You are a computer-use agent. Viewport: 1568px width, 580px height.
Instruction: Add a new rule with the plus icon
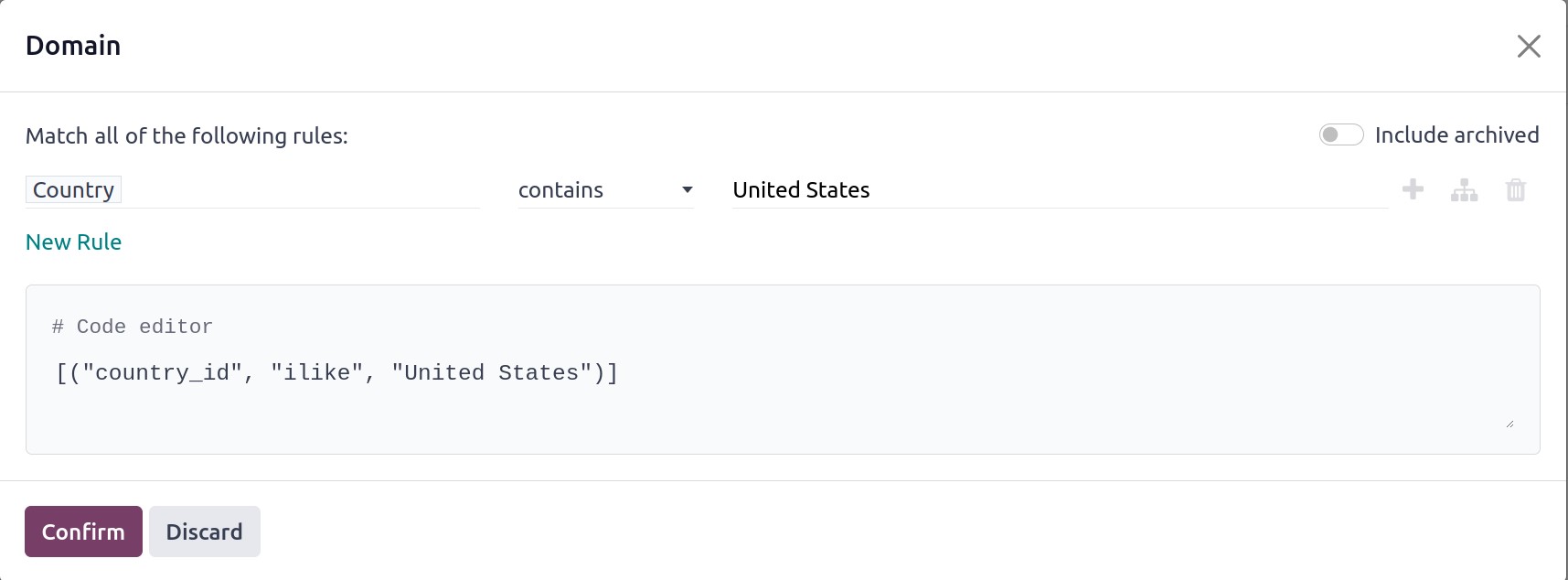pyautogui.click(x=1413, y=189)
